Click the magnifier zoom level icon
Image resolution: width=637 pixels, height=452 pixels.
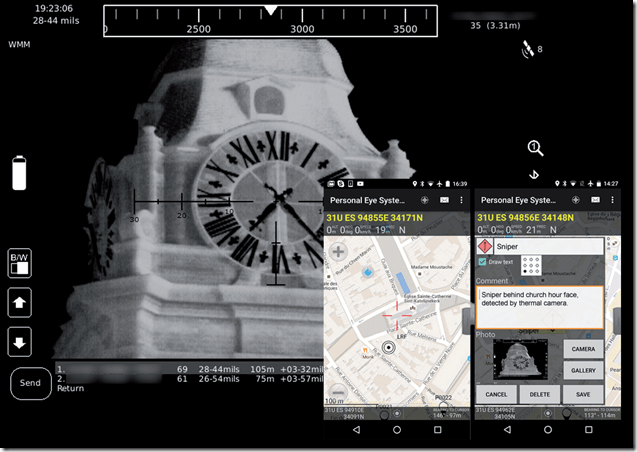point(535,148)
